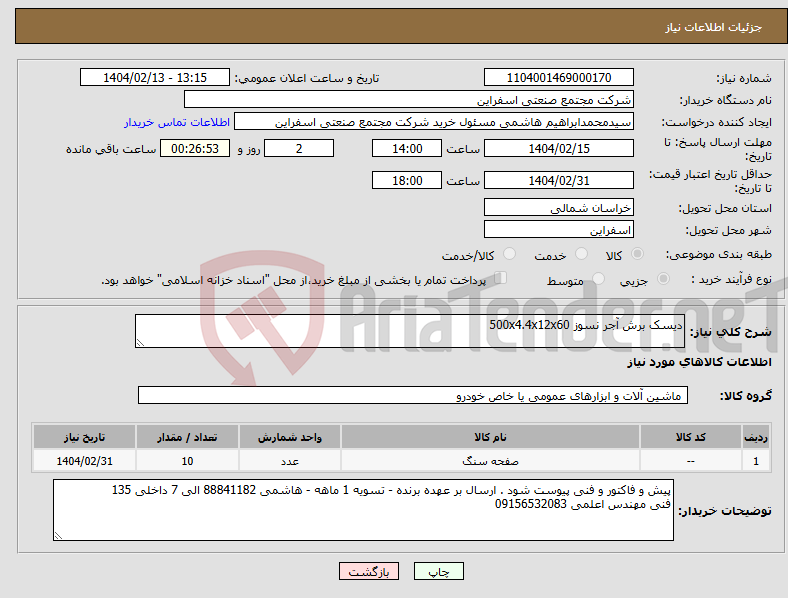The width and height of the screenshot is (788, 598).
Task: Click the row number cell 1
Action: (x=756, y=461)
